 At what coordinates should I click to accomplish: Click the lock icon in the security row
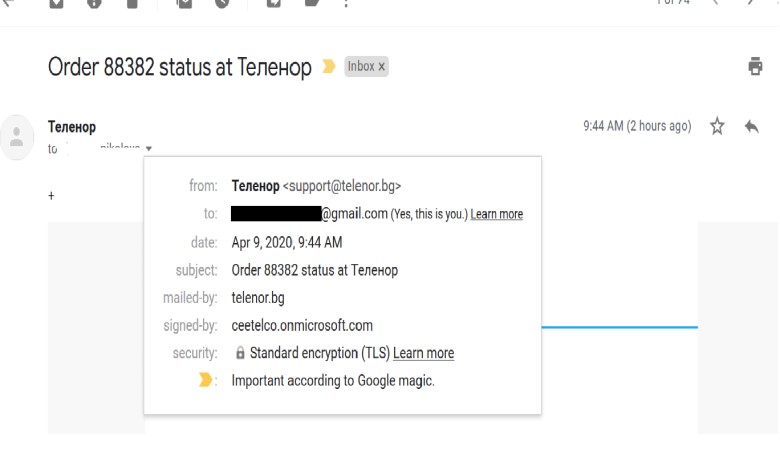(x=240, y=353)
